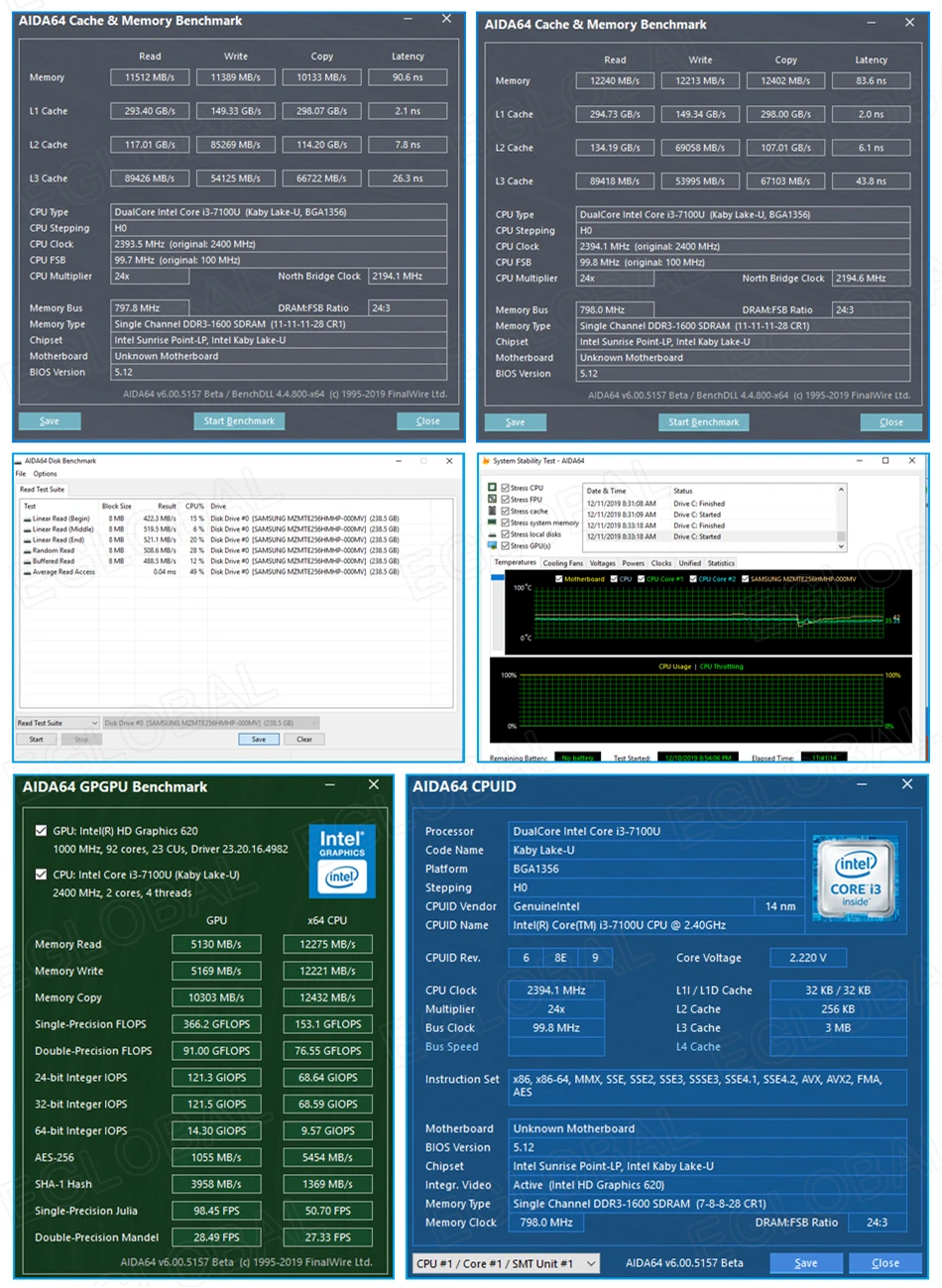This screenshot has width=942, height=1288.
Task: Toggle GPU Intel HD Graphics 620 checkbox
Action: [41, 831]
